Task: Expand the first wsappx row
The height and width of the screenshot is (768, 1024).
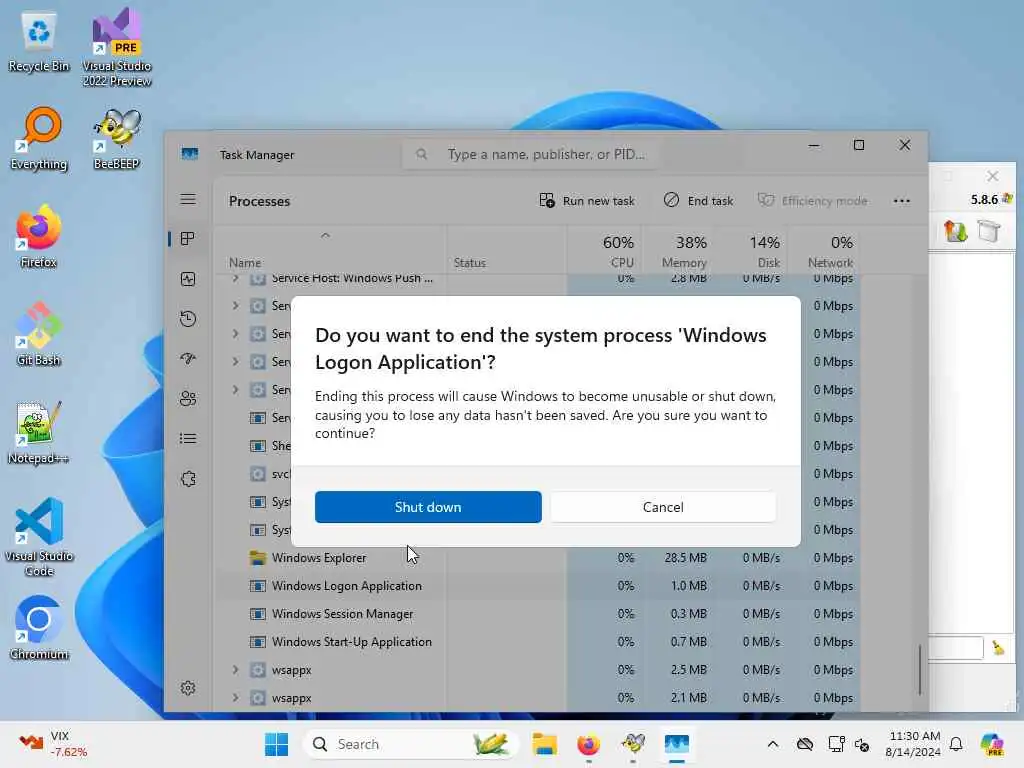Action: [235, 669]
